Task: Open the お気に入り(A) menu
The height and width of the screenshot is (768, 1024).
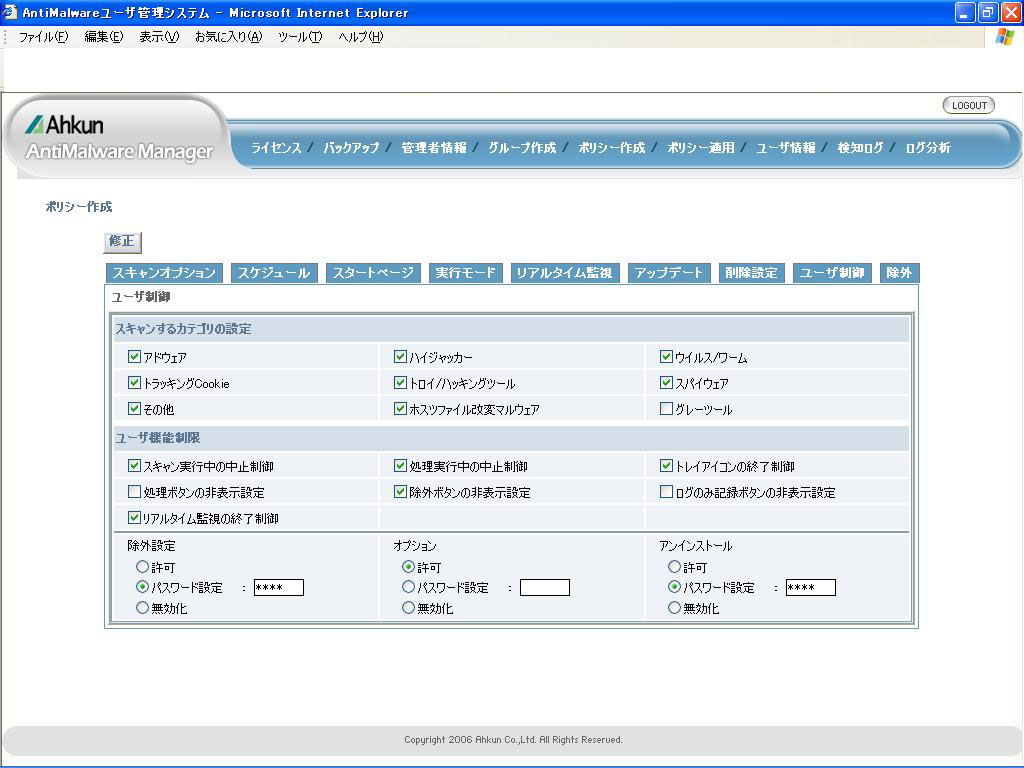Action: pyautogui.click(x=228, y=37)
